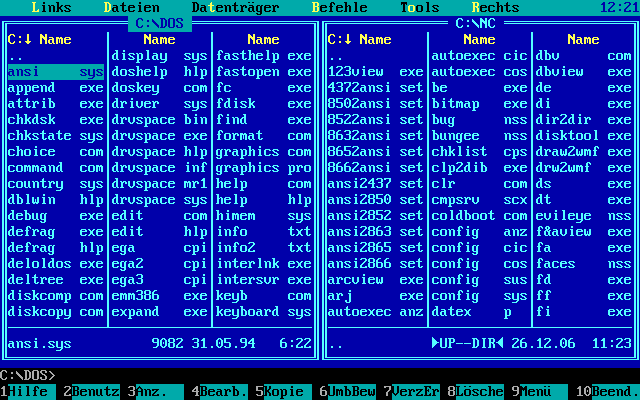The width and height of the screenshot is (640, 400).
Task: Open the Dateien menu
Action: [x=131, y=7]
